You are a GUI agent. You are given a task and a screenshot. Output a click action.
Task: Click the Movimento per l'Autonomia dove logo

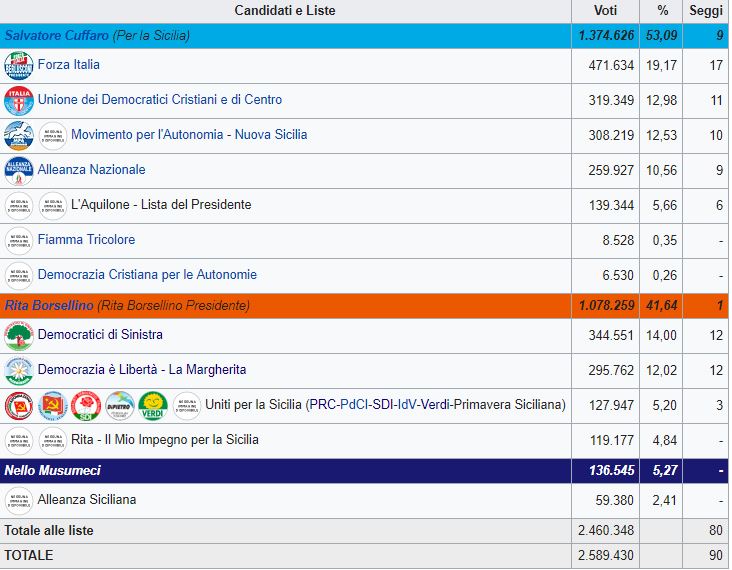coord(19,136)
